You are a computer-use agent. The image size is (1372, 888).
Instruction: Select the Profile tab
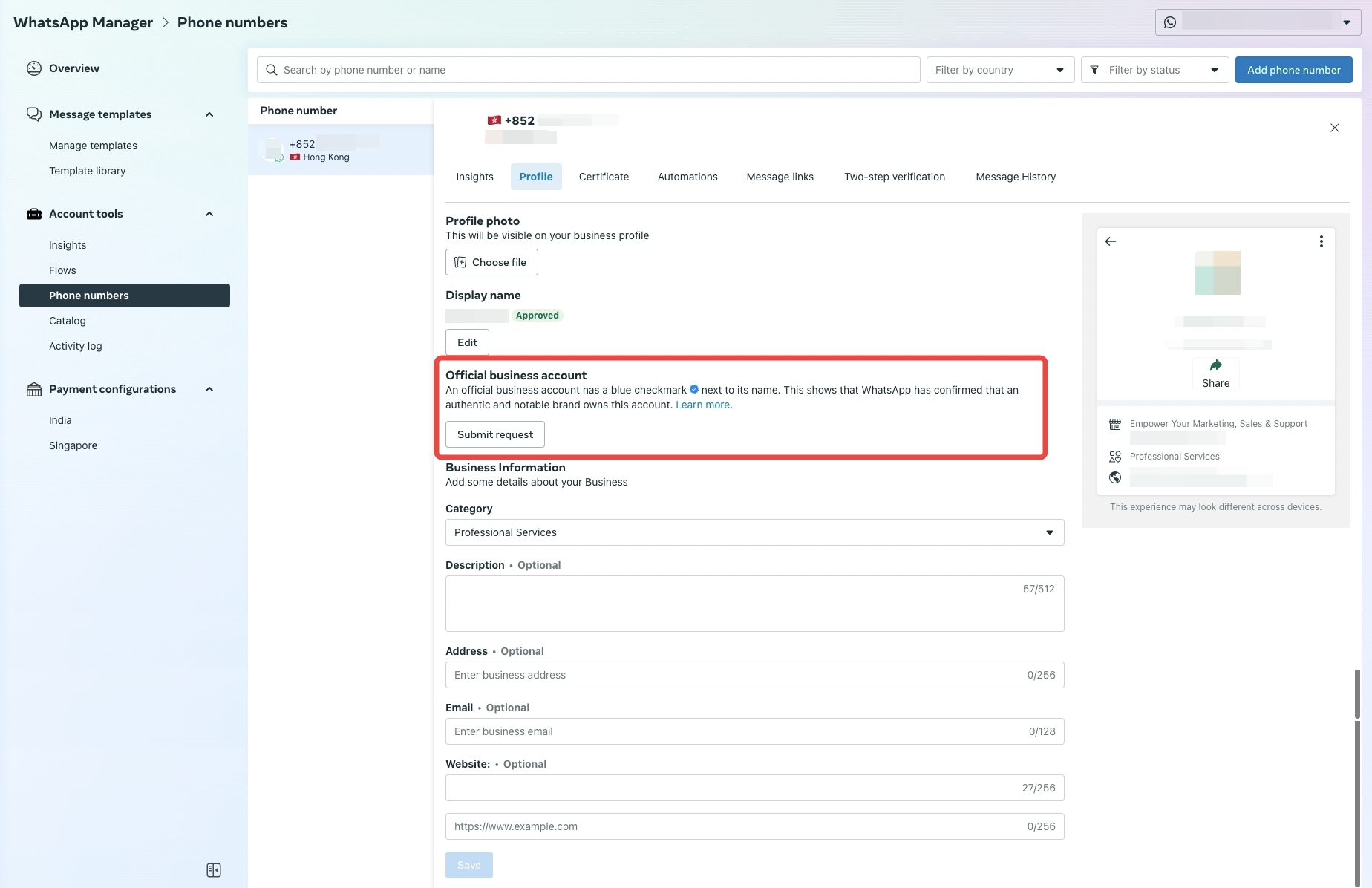point(536,177)
